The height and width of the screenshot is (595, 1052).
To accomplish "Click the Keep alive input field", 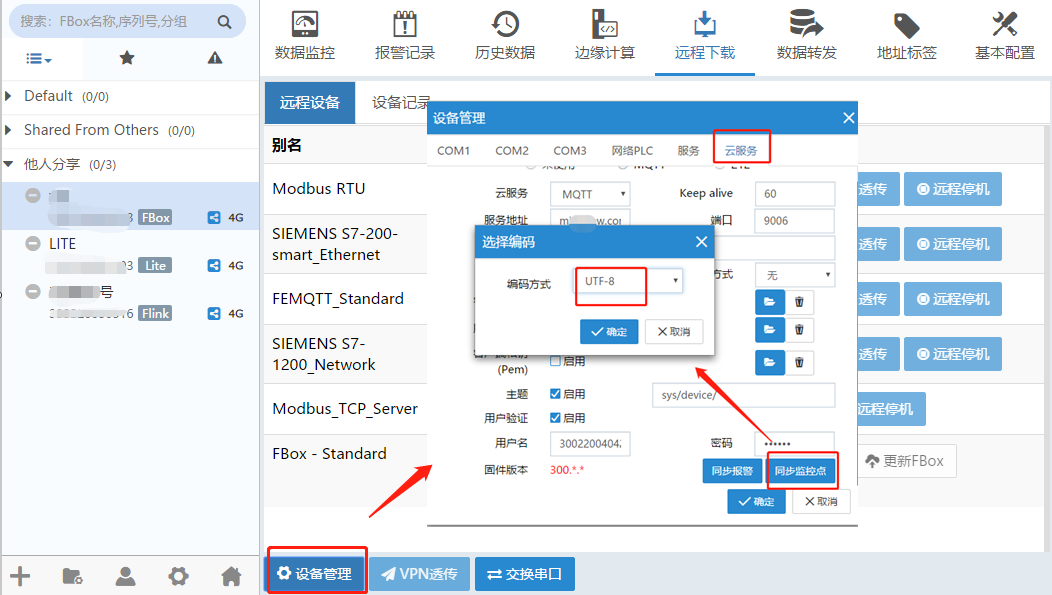I will click(x=795, y=193).
